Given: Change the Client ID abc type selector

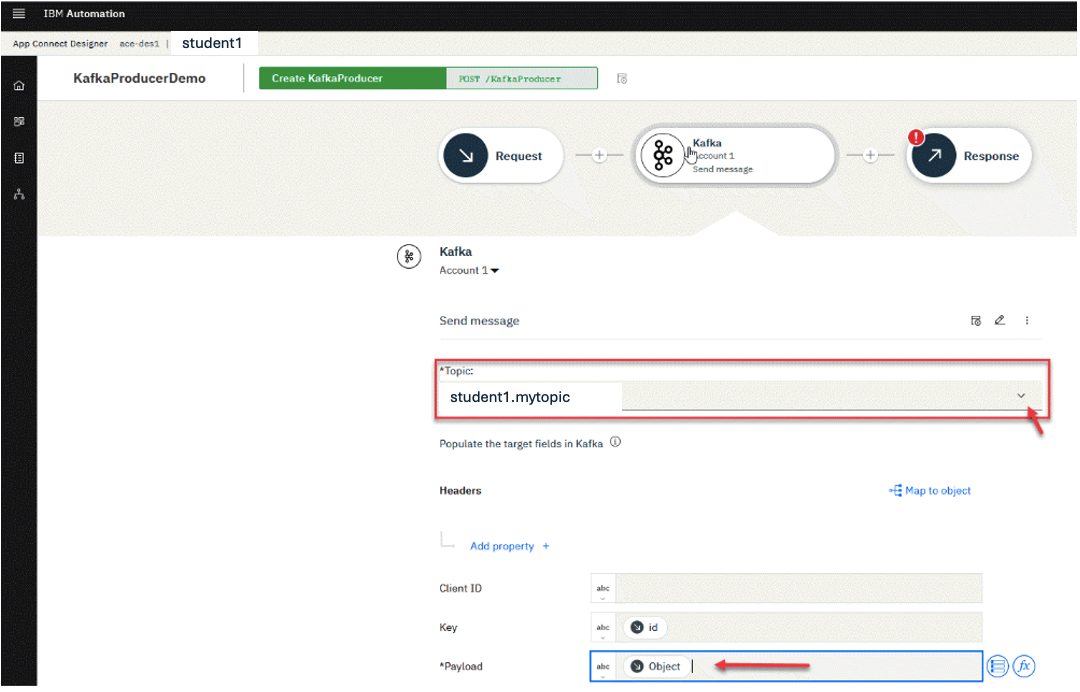Looking at the screenshot, I should 603,589.
